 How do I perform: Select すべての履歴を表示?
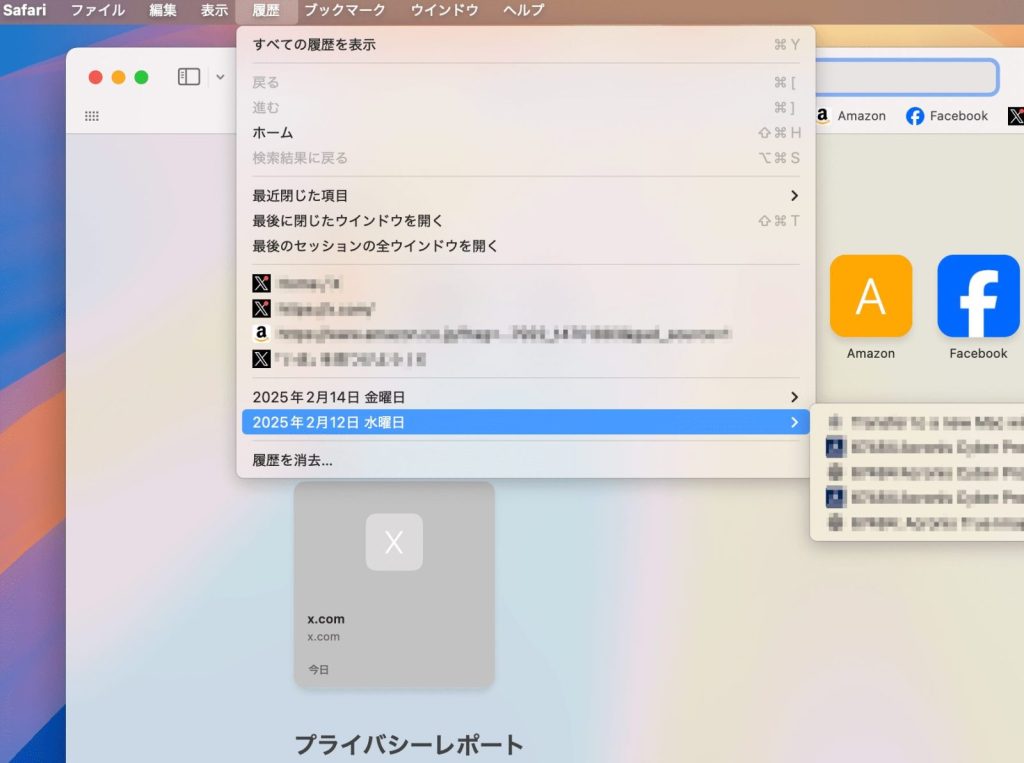(x=526, y=44)
